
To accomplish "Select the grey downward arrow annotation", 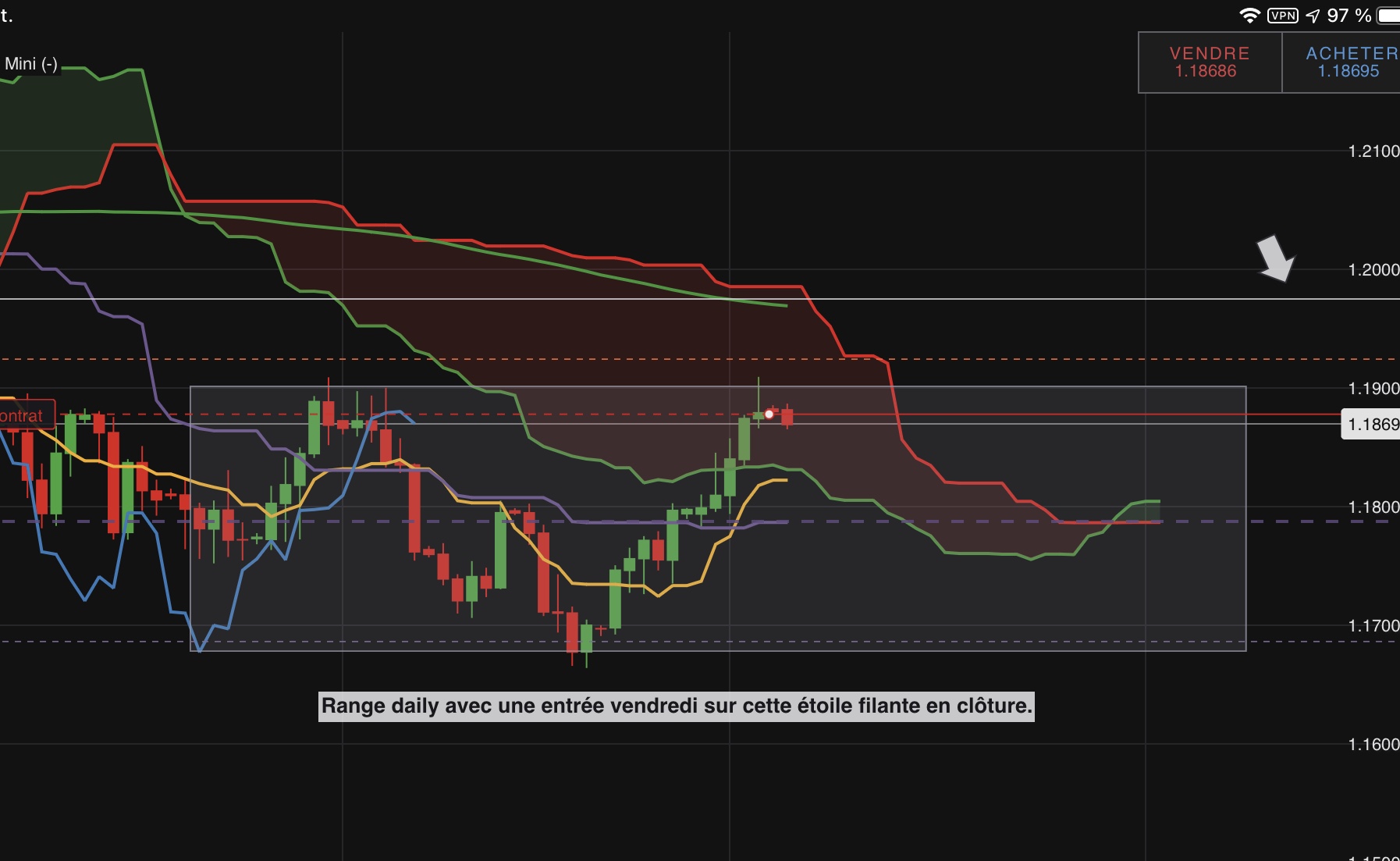I will click(1276, 258).
